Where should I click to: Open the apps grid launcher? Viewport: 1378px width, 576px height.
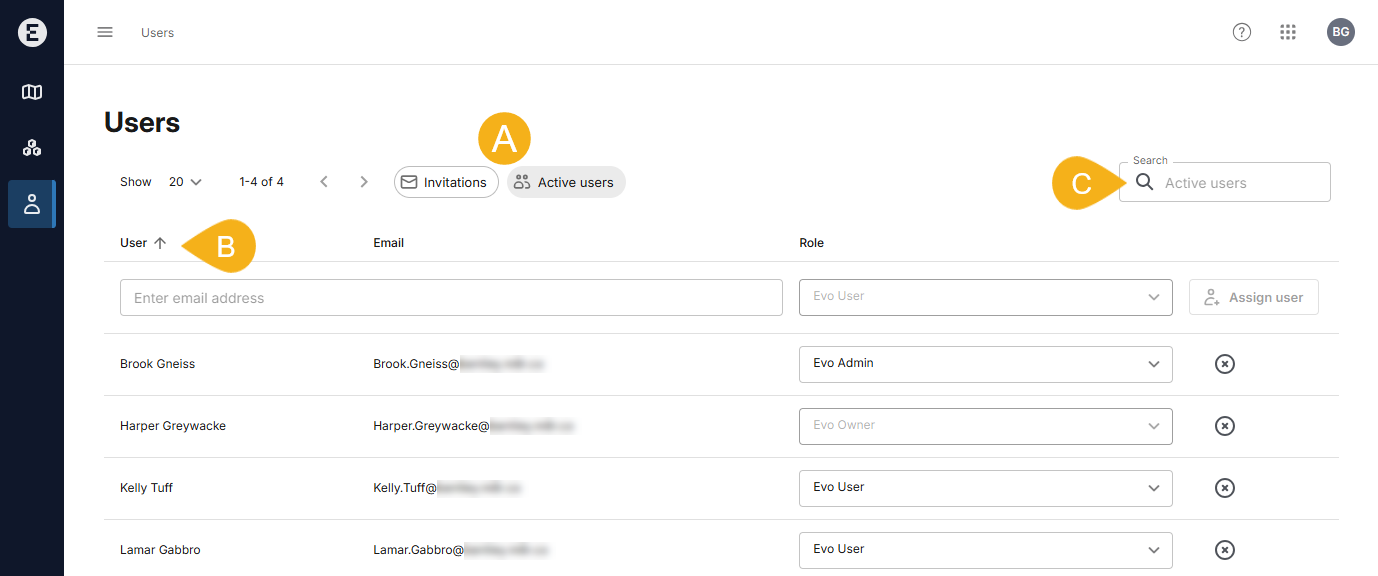(x=1288, y=32)
